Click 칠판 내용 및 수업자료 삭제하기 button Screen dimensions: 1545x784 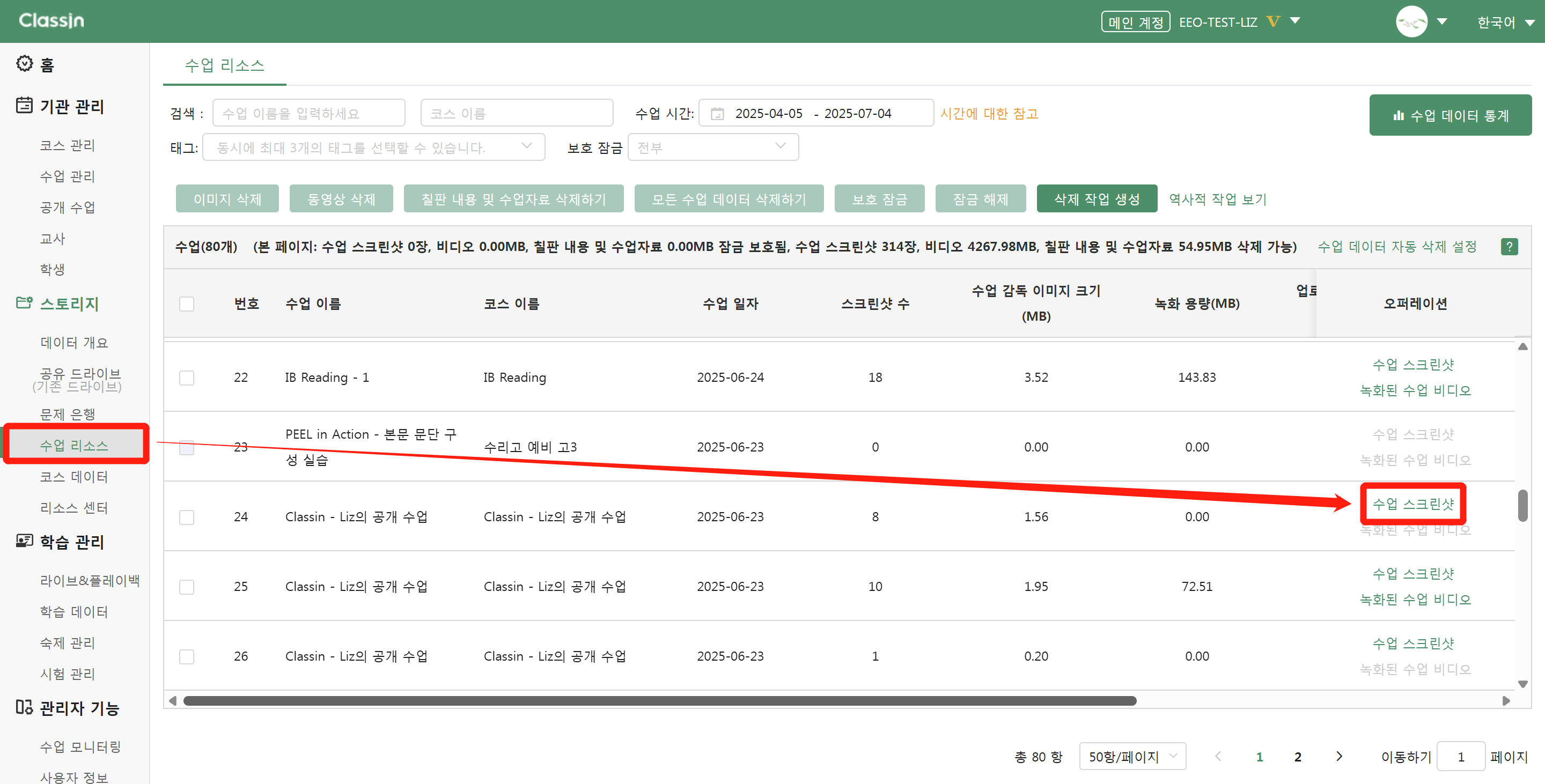tap(513, 198)
